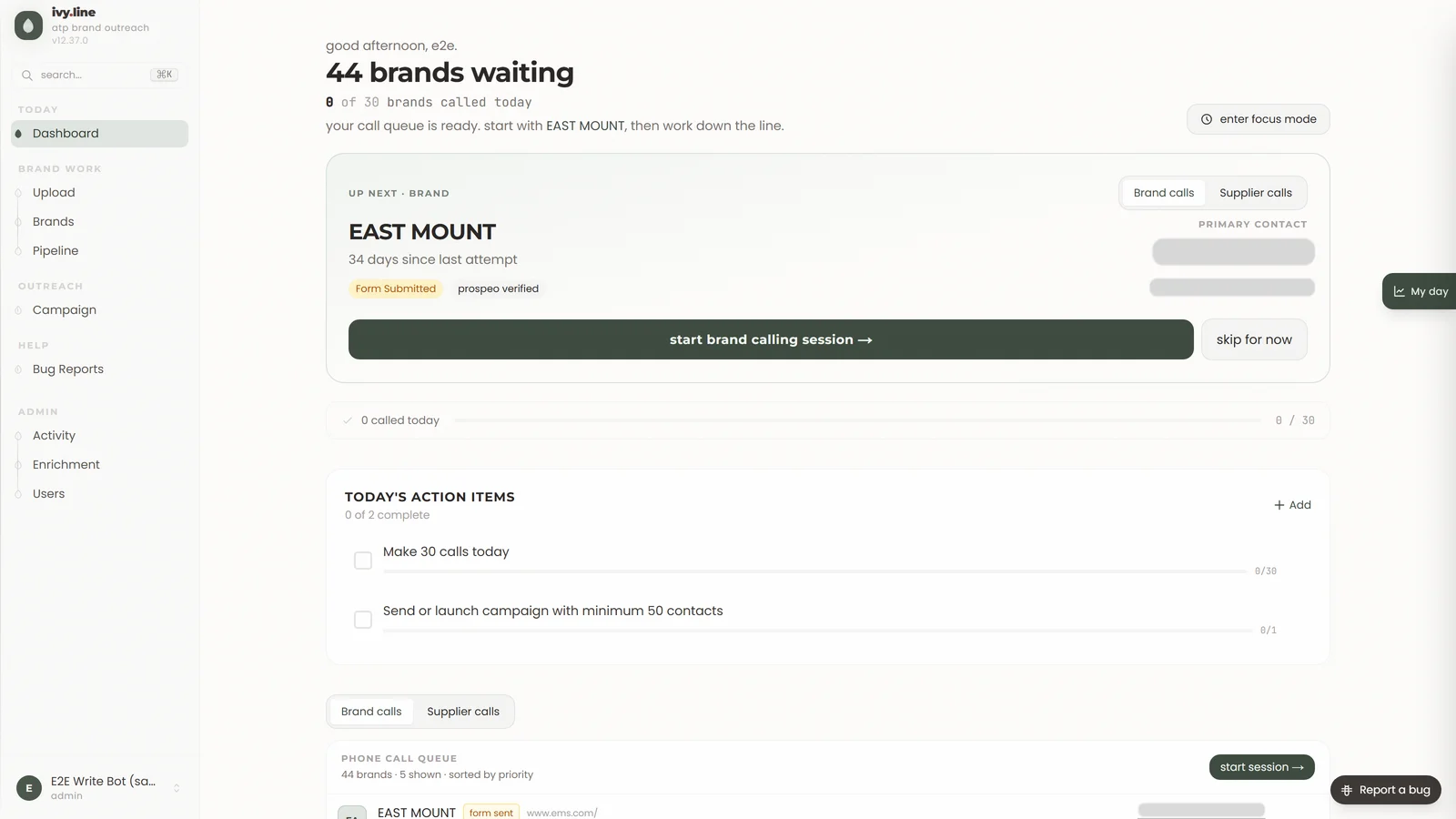Click the 0 / 30 counter text
Screen dimensions: 1456x819
(1295, 420)
